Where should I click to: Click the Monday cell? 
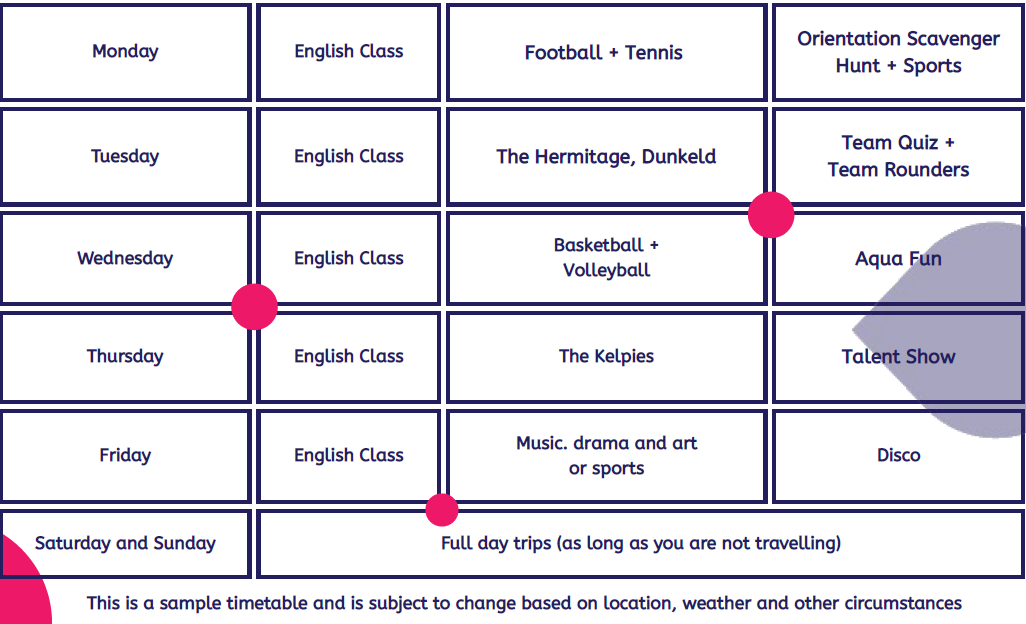[x=125, y=52]
